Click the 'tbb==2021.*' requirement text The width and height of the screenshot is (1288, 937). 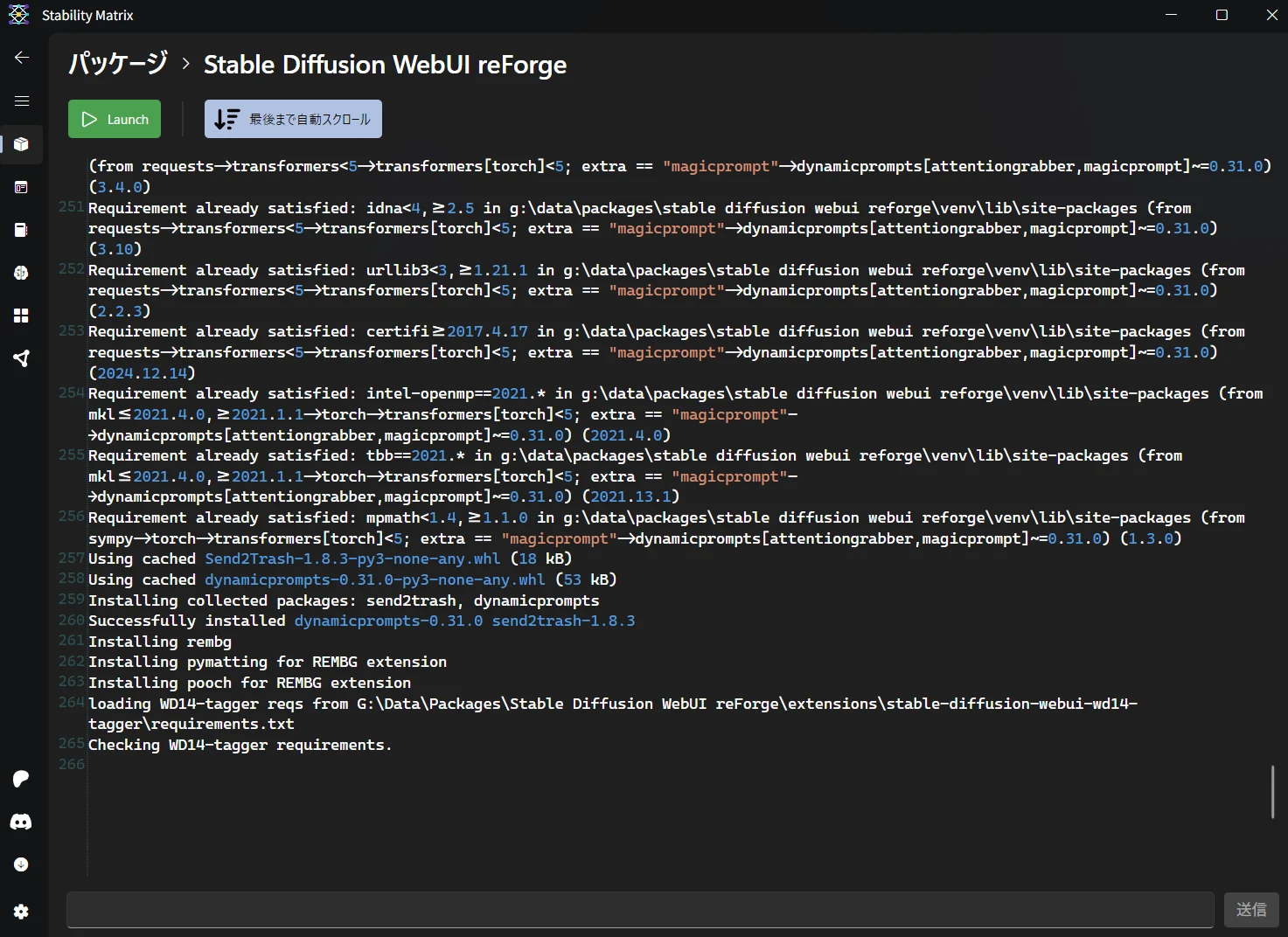pos(415,455)
